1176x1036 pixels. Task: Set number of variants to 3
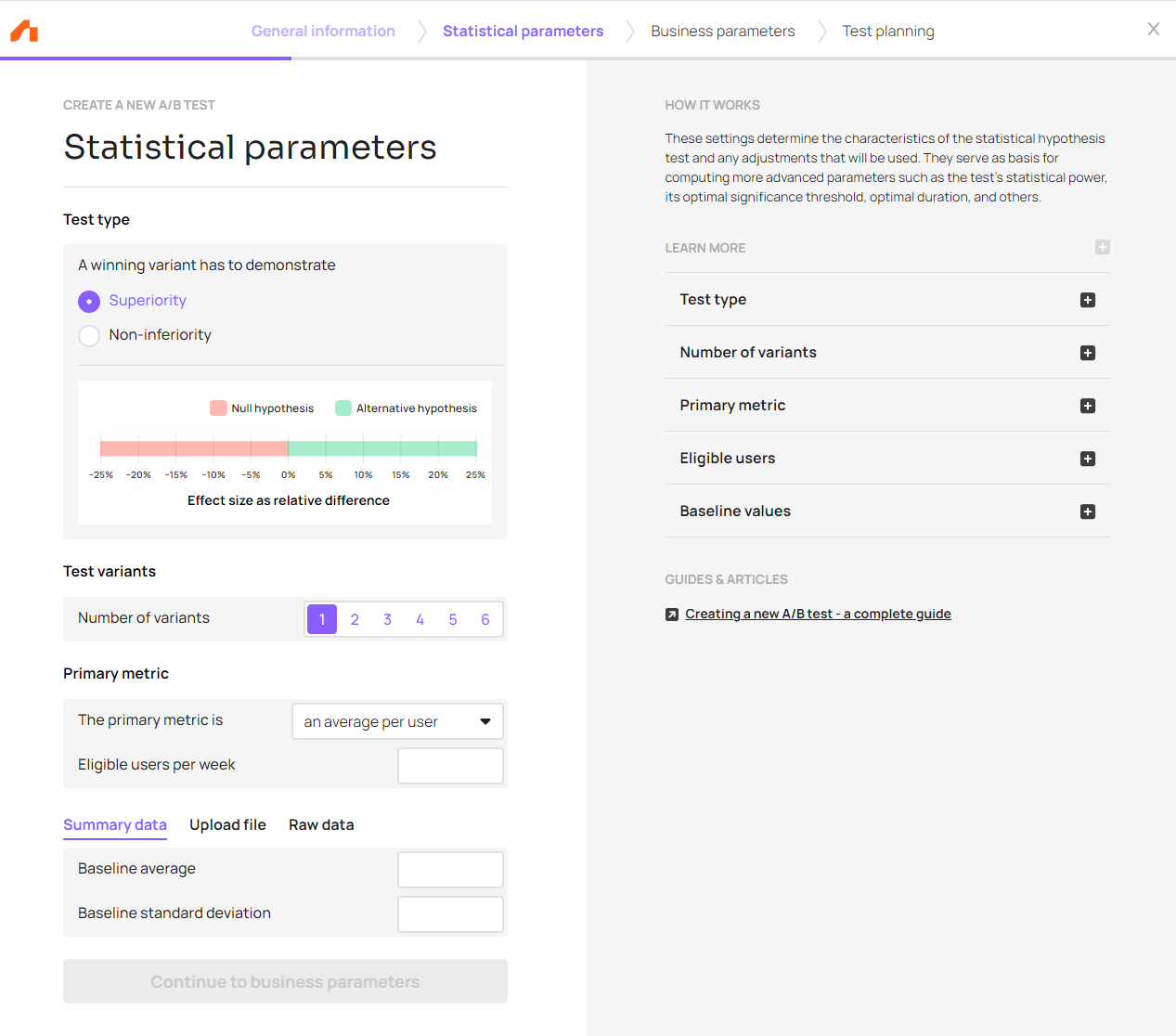387,619
